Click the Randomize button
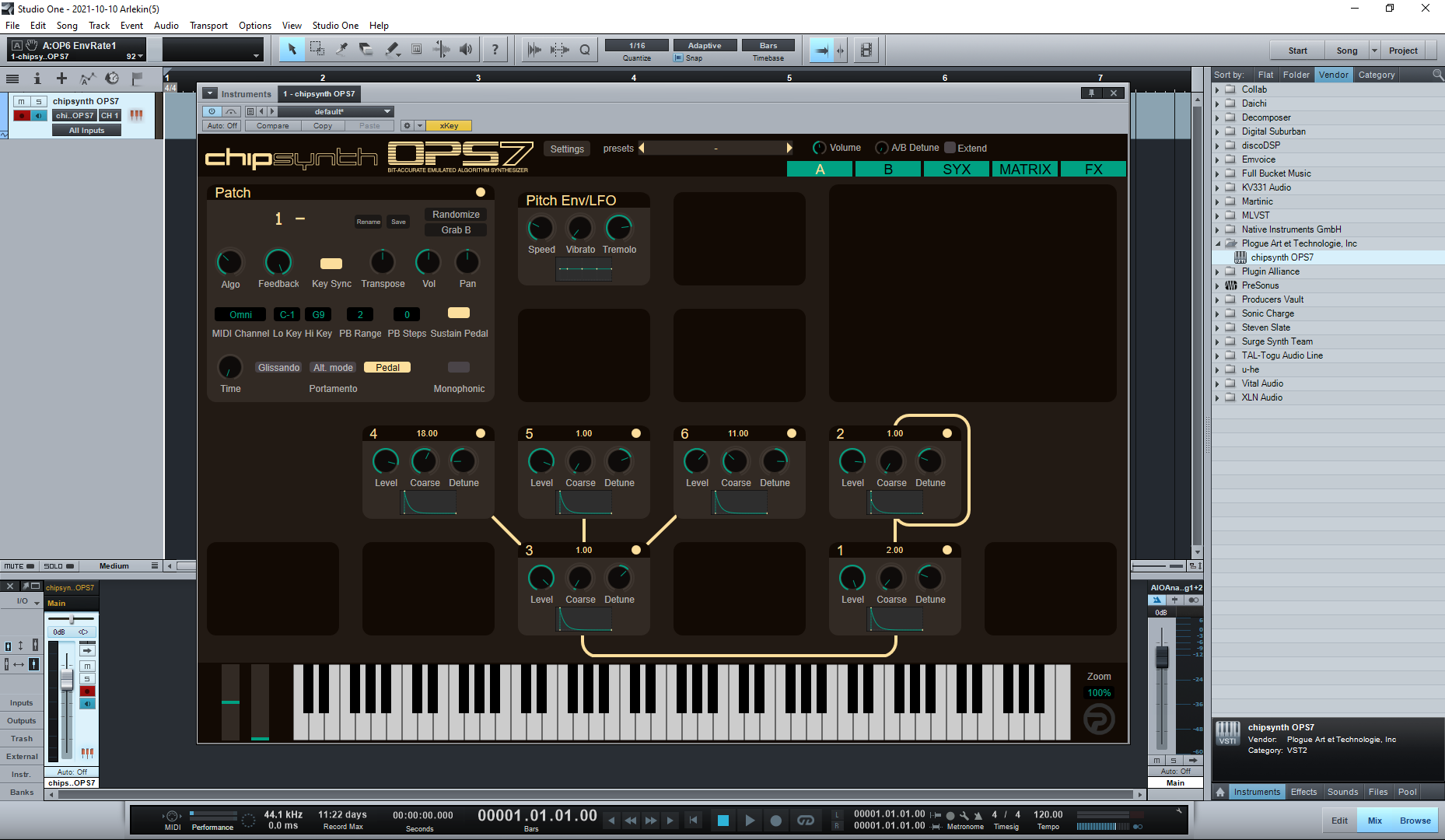The height and width of the screenshot is (840, 1445). 456,214
